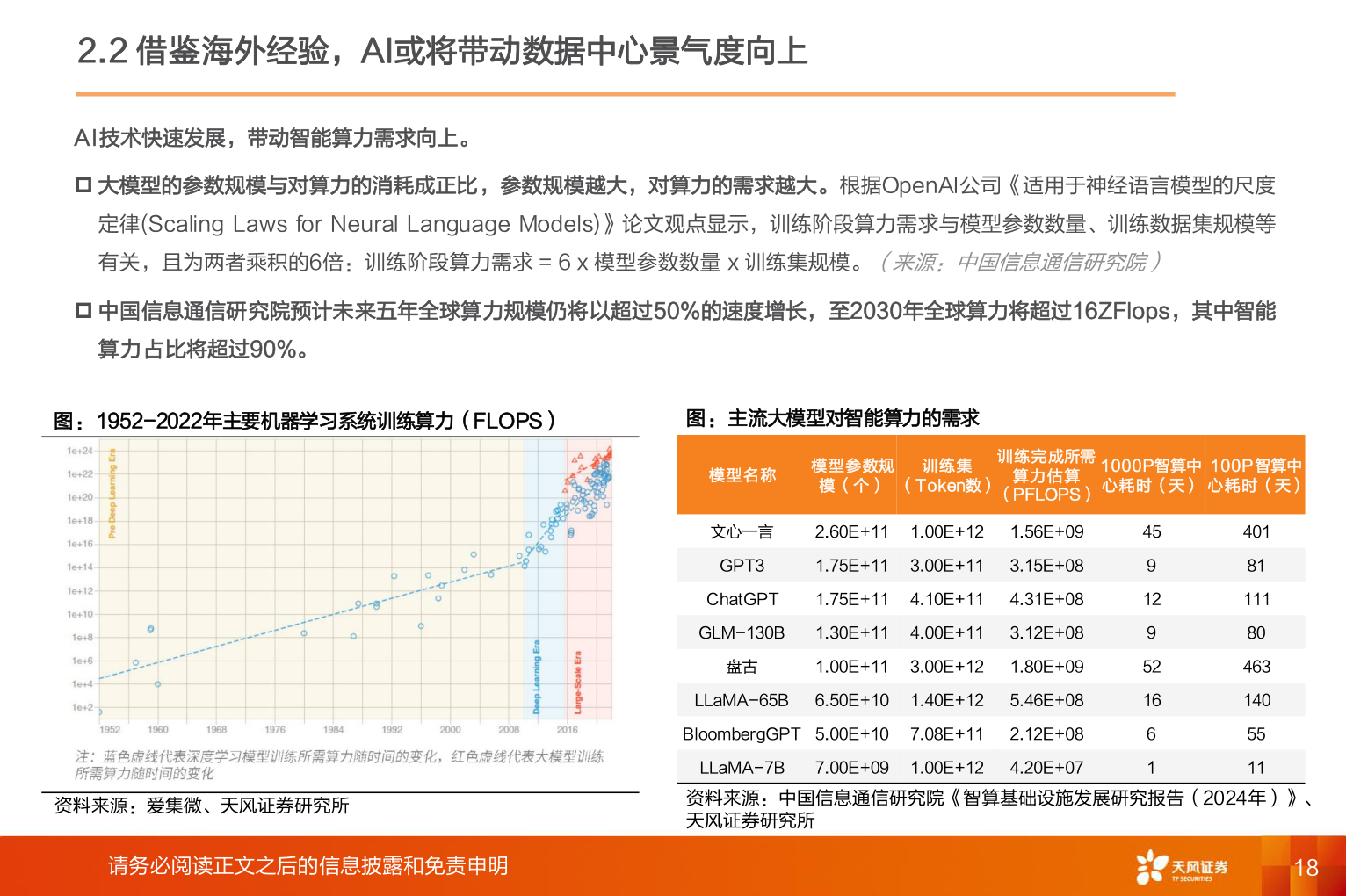Click the 模型参数规模（个） column header
The height and width of the screenshot is (896, 1346).
pyautogui.click(x=851, y=475)
